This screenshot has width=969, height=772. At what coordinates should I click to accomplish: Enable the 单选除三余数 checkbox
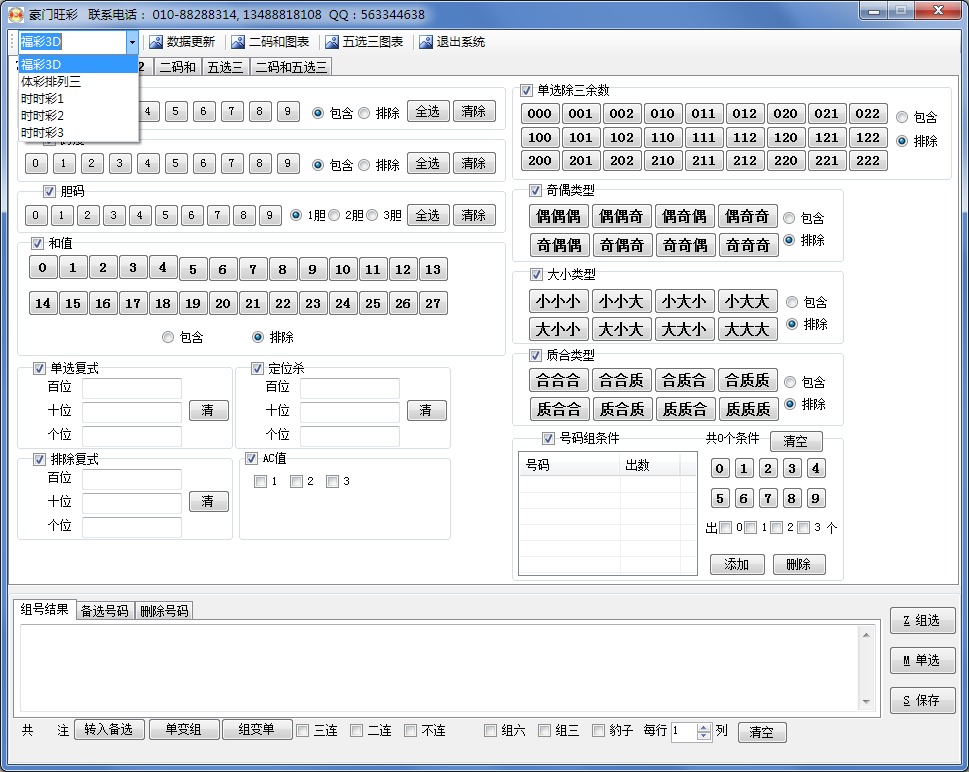pos(527,90)
